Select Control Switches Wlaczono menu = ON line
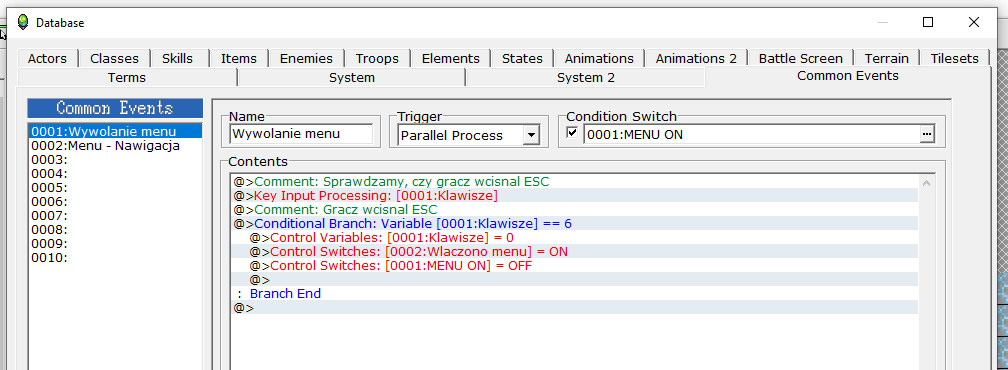 coord(575,251)
